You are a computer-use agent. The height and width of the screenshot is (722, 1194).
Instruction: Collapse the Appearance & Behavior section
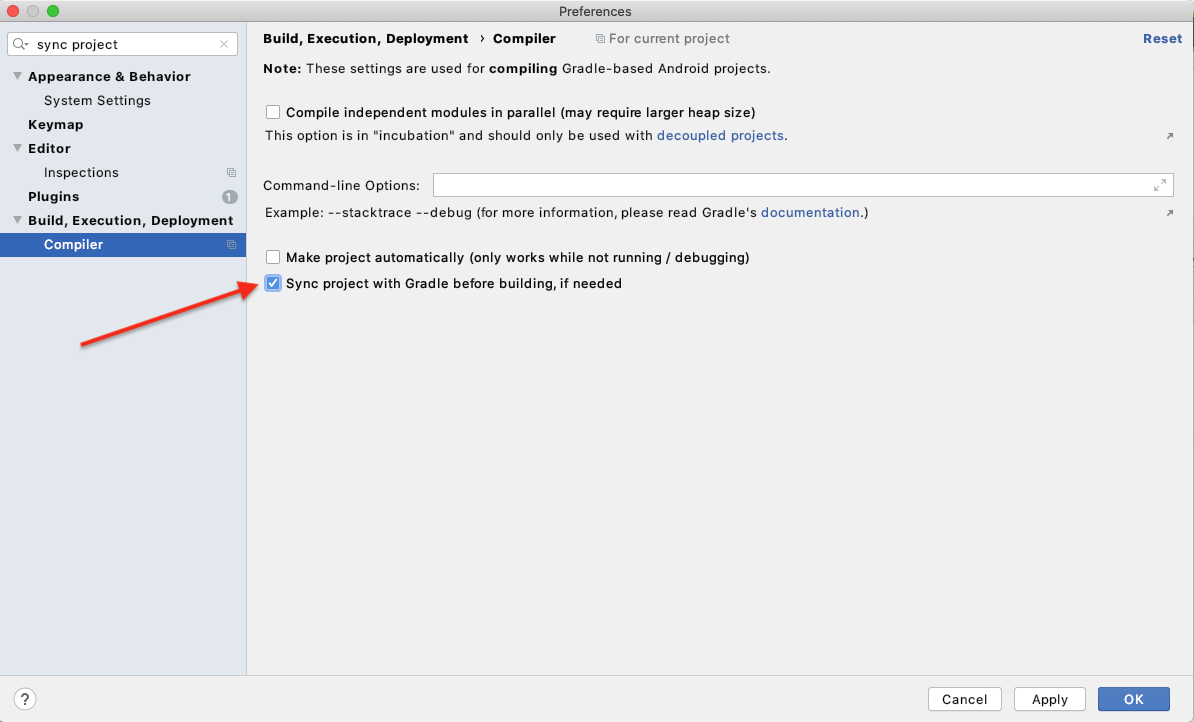click(x=17, y=77)
